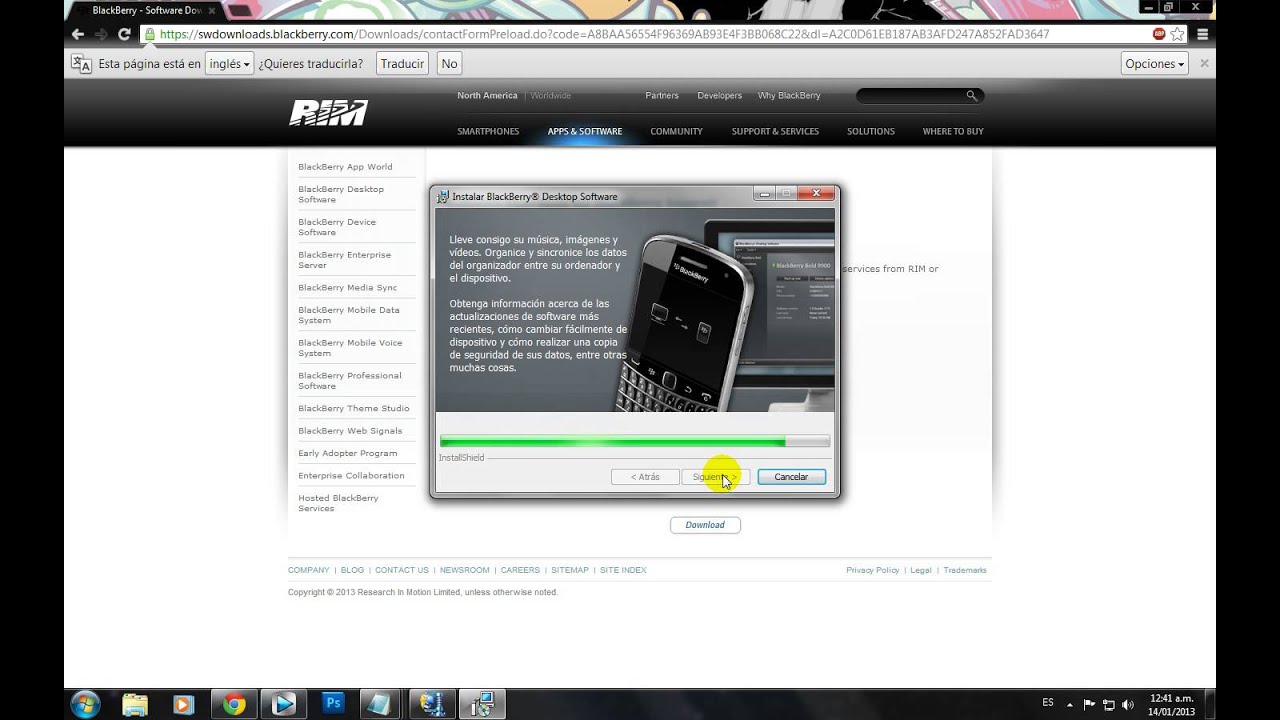The width and height of the screenshot is (1280, 720).
Task: Click the No button in translate bar
Action: coord(450,63)
